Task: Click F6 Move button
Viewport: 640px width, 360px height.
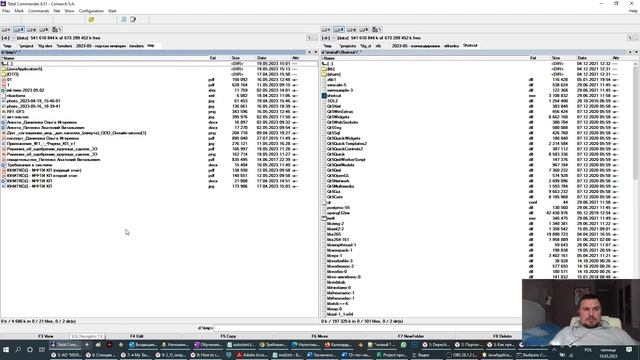Action: [x=320, y=336]
